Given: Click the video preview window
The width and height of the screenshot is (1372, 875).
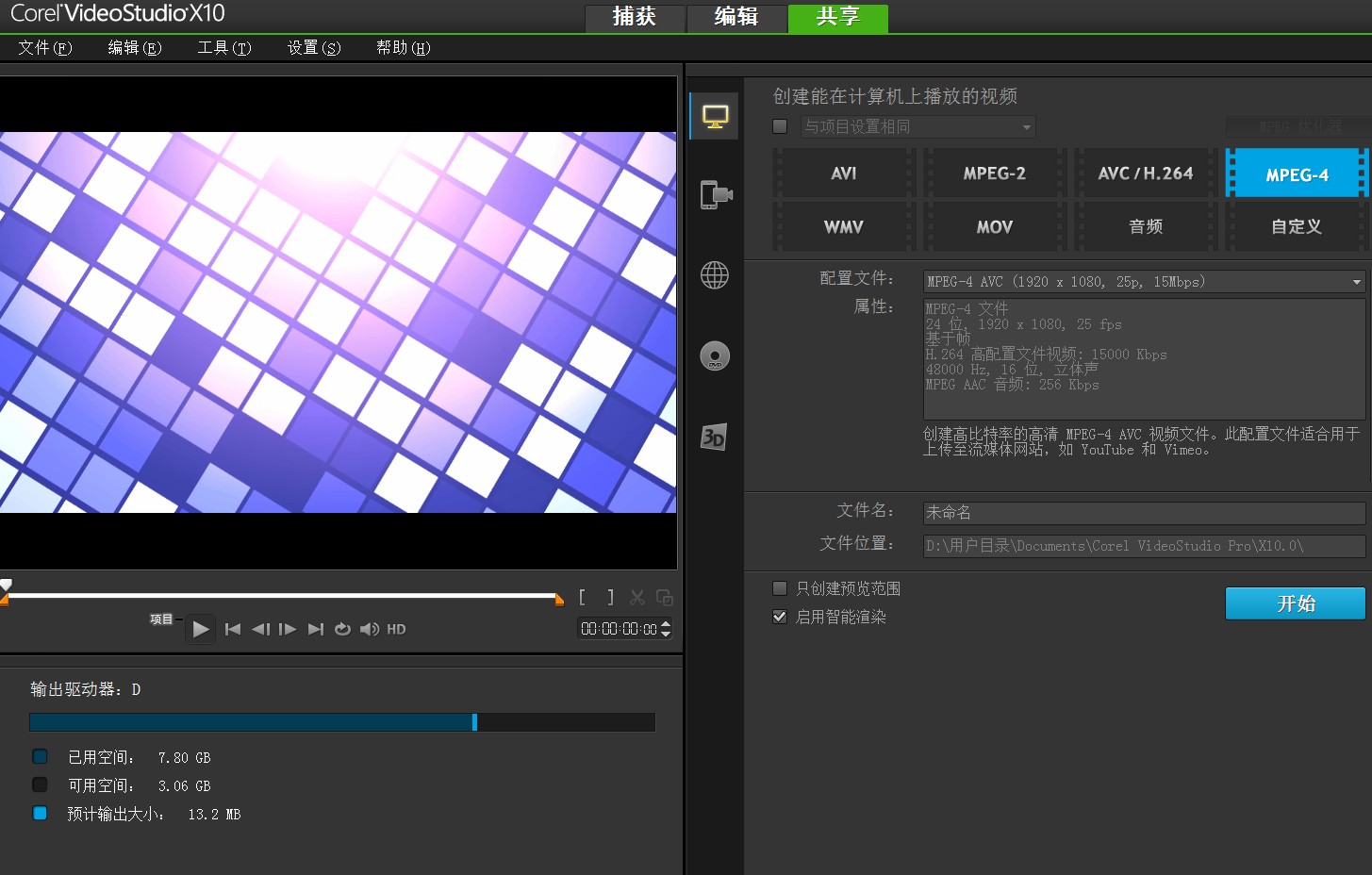Looking at the screenshot, I should click(x=339, y=322).
